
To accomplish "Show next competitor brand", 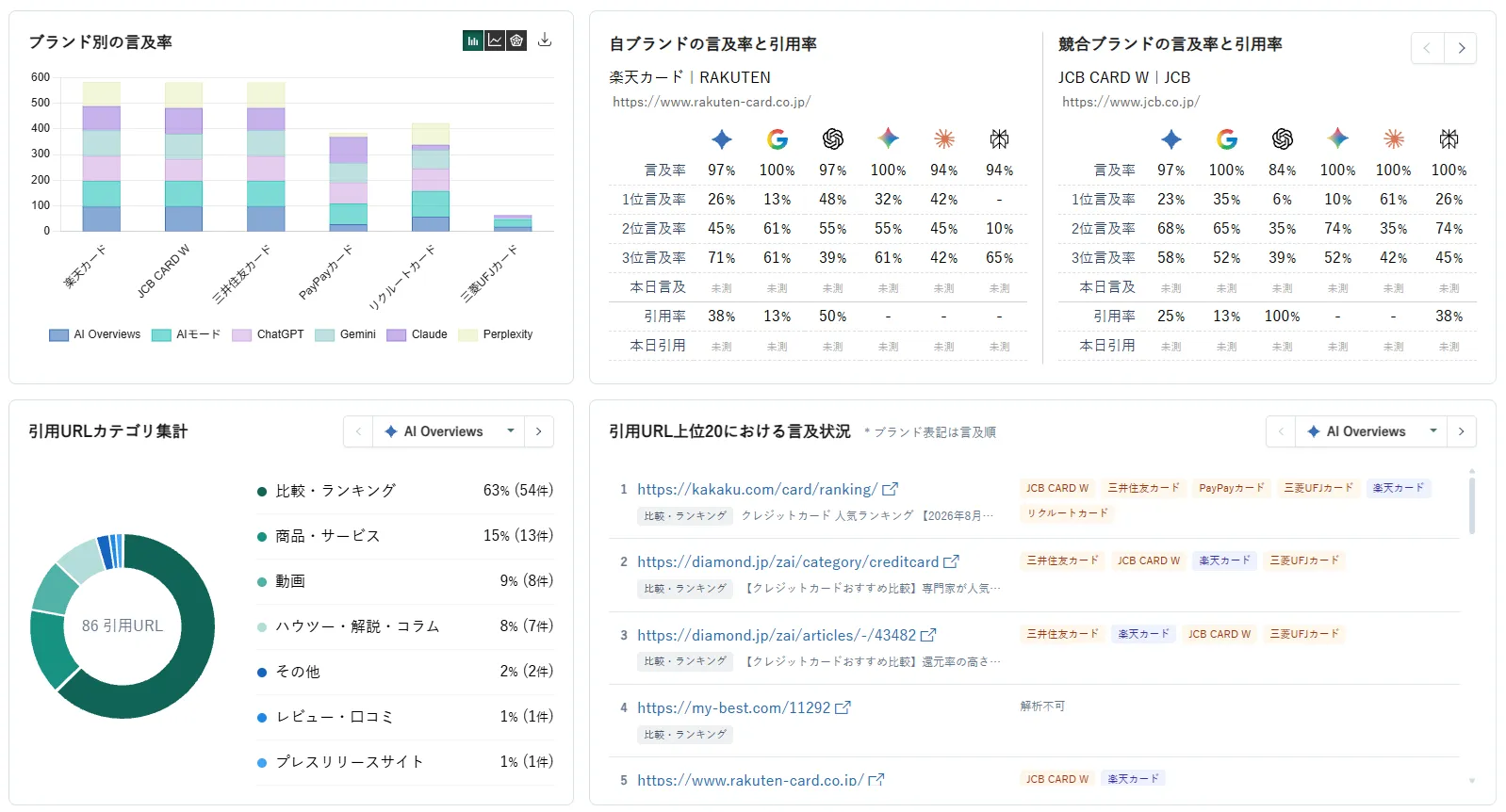I will tap(1461, 48).
